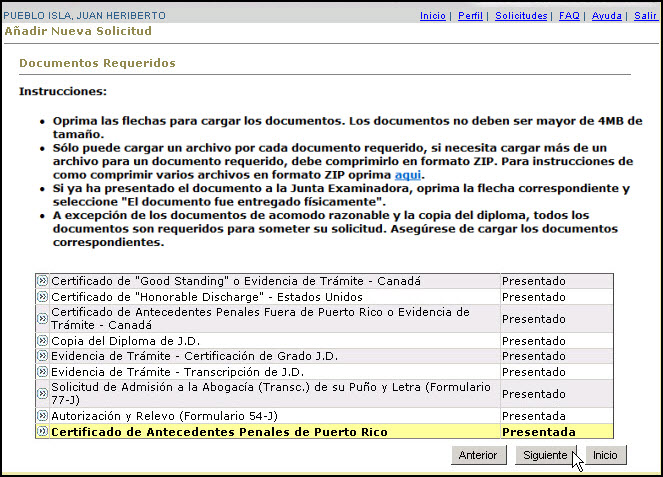Click arrow icon beside Honorable Discharge certificate
This screenshot has width=663, height=477.
click(x=42, y=297)
